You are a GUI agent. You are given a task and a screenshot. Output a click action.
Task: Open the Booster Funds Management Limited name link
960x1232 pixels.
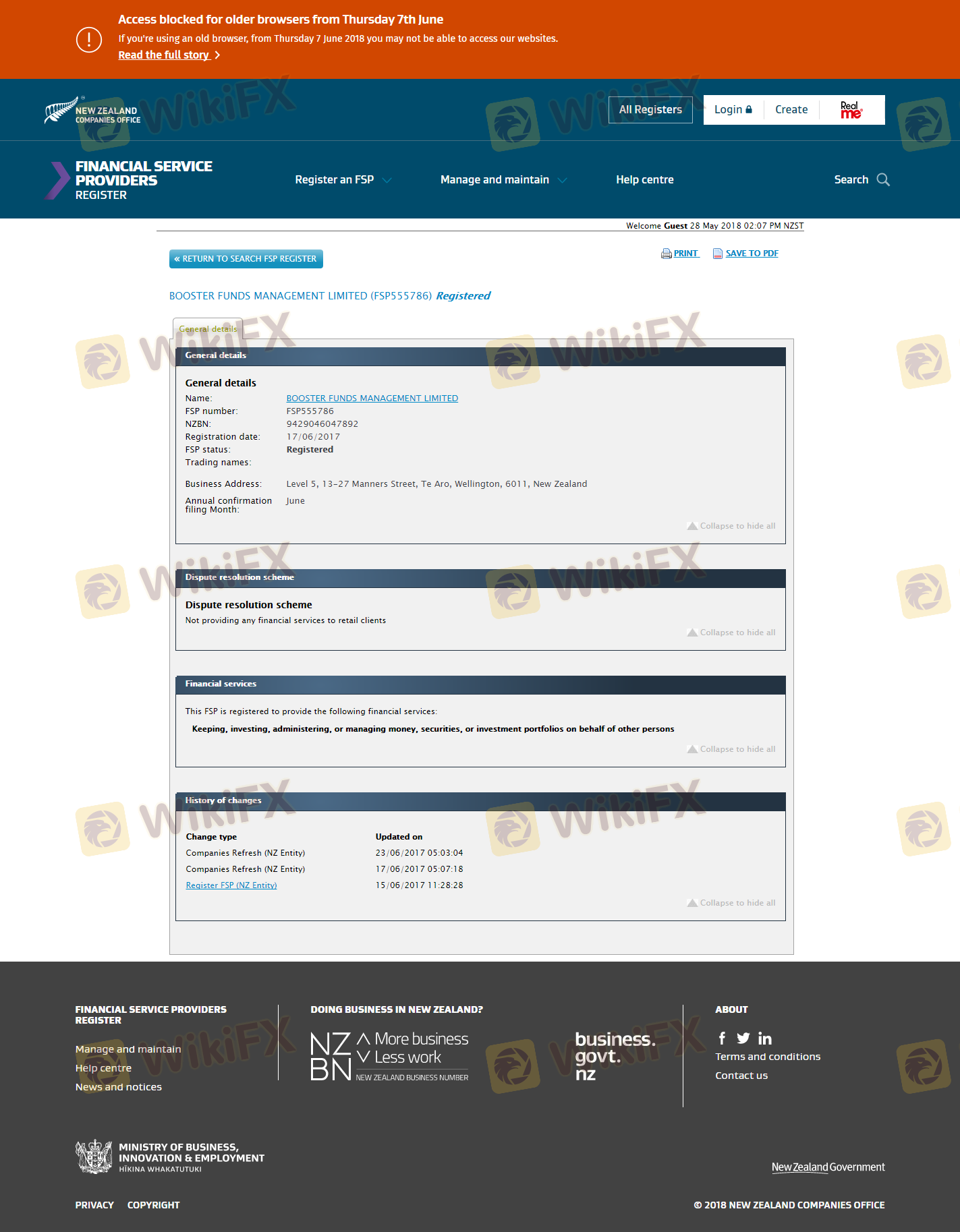point(372,399)
